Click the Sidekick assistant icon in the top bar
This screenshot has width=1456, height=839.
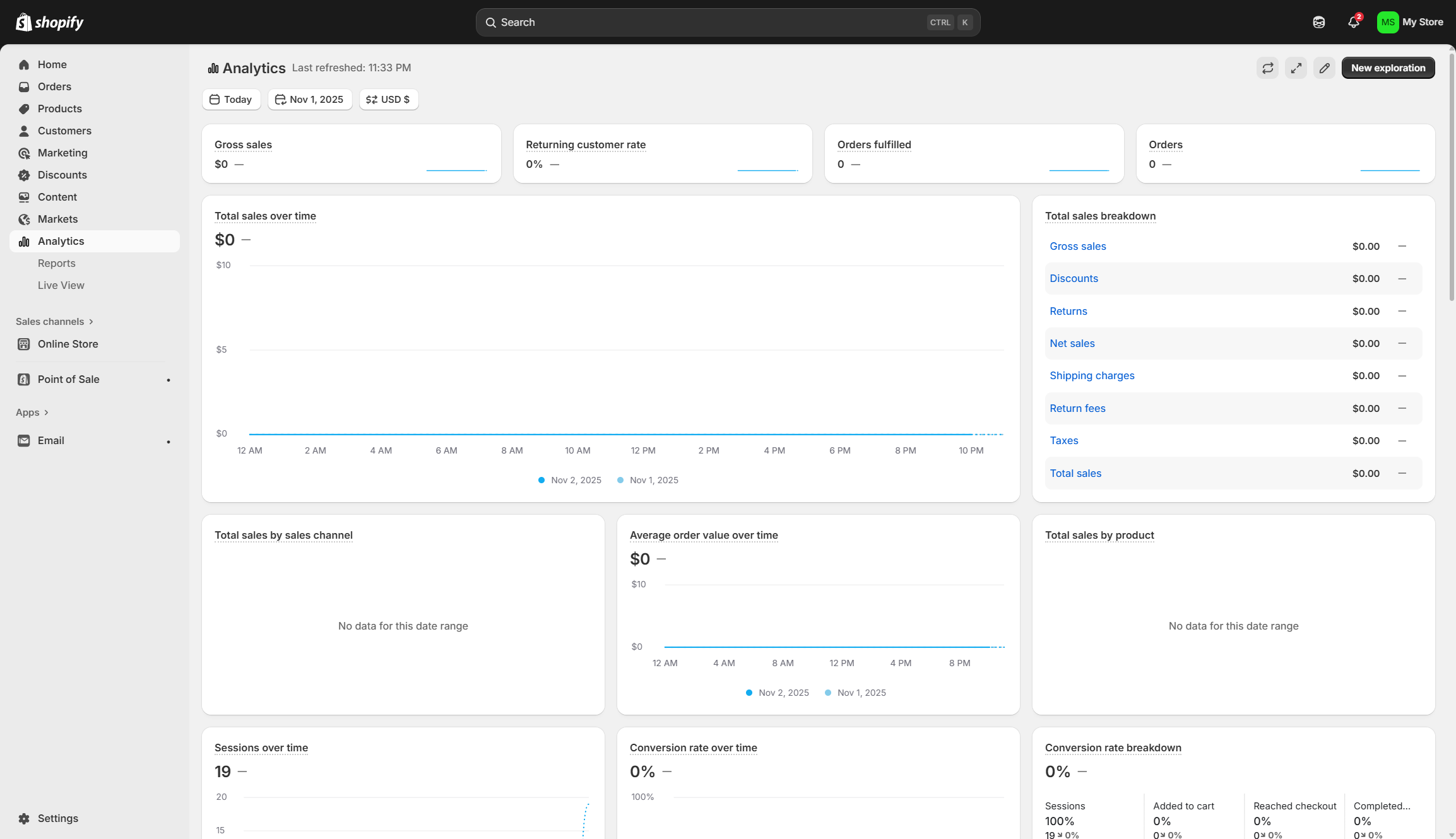click(1318, 22)
